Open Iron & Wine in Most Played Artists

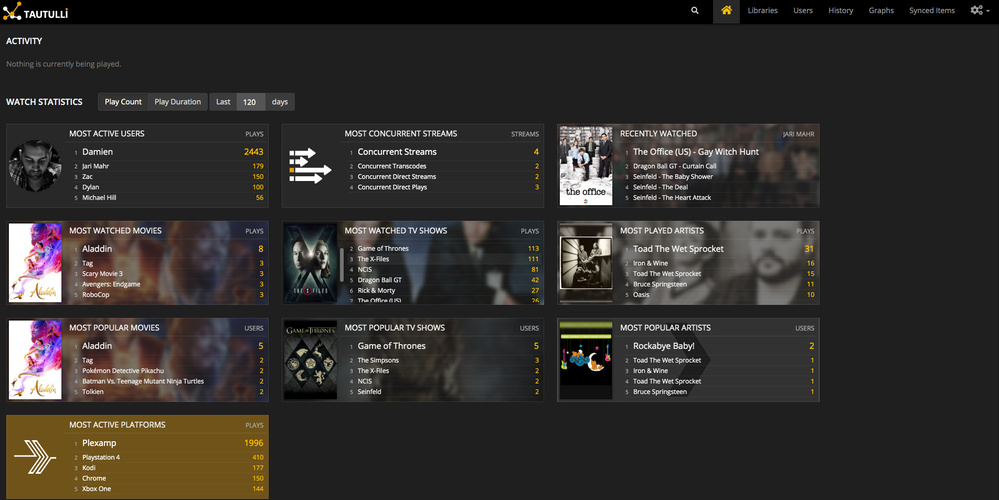(x=650, y=263)
